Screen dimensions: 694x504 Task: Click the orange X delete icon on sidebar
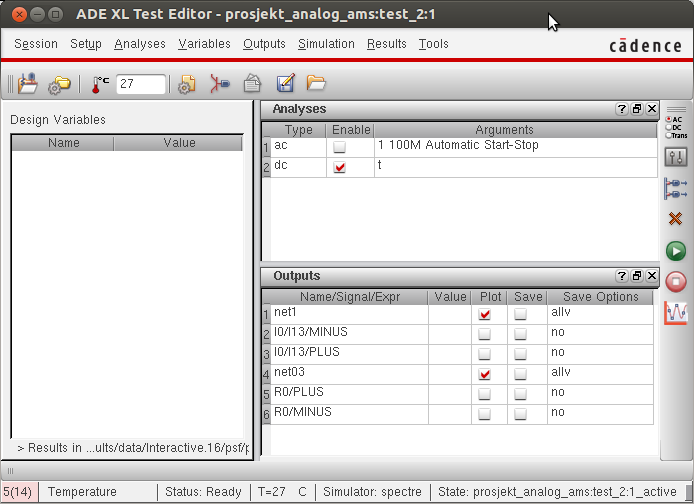[x=675, y=218]
